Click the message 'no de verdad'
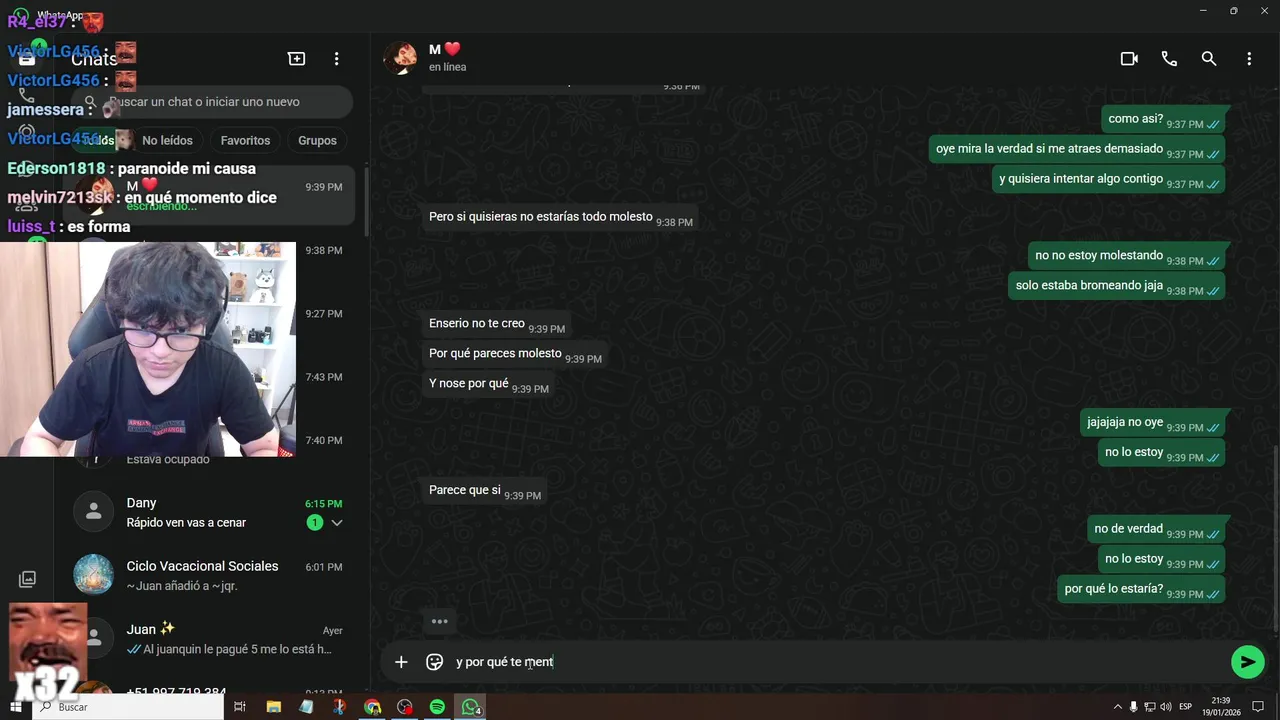Viewport: 1280px width, 720px height. coord(1156,529)
